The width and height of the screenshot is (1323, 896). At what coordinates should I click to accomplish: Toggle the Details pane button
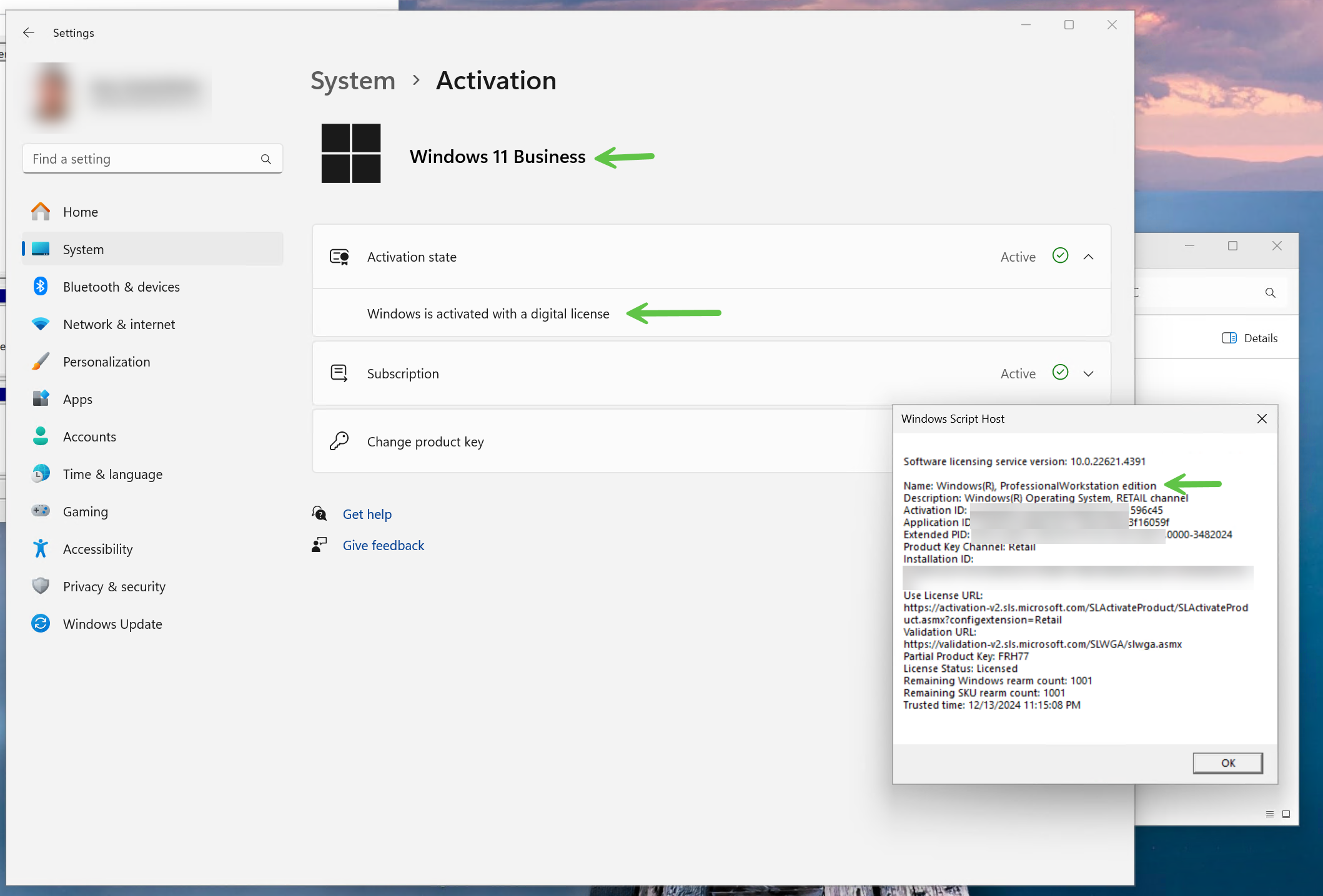[x=1249, y=338]
